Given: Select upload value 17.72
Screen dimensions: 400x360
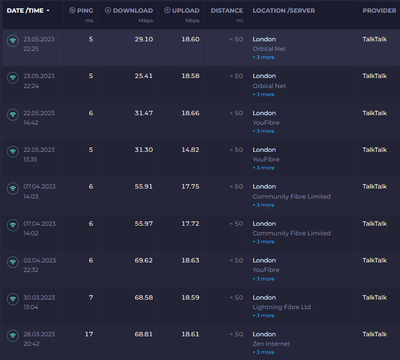Looking at the screenshot, I should coord(191,224).
